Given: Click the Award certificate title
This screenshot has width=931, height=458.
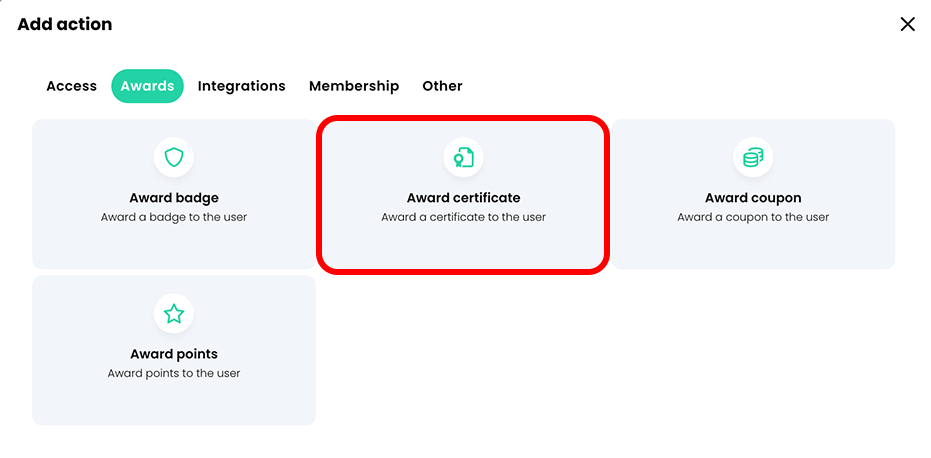Looking at the screenshot, I should pos(463,198).
